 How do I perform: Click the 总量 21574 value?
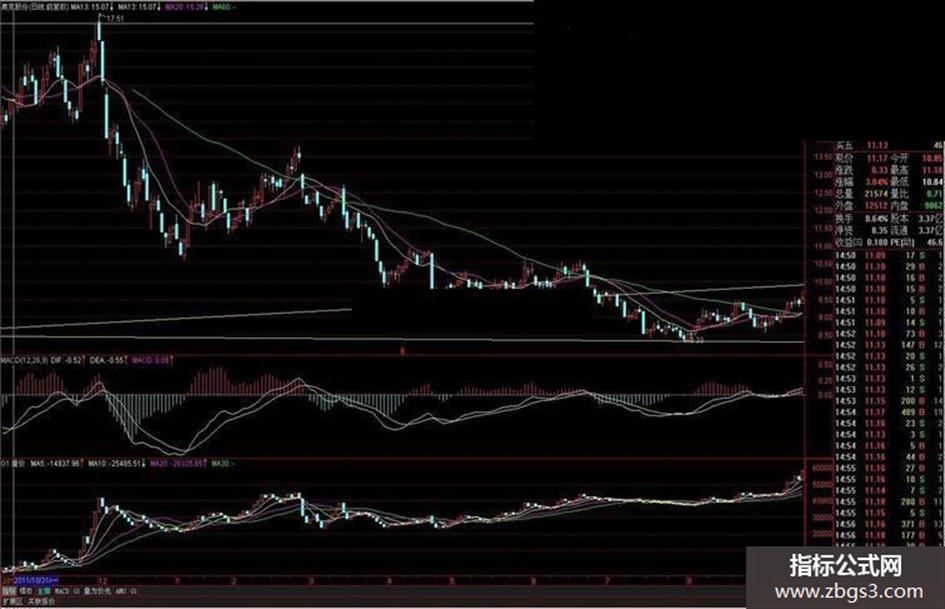pyautogui.click(x=875, y=194)
